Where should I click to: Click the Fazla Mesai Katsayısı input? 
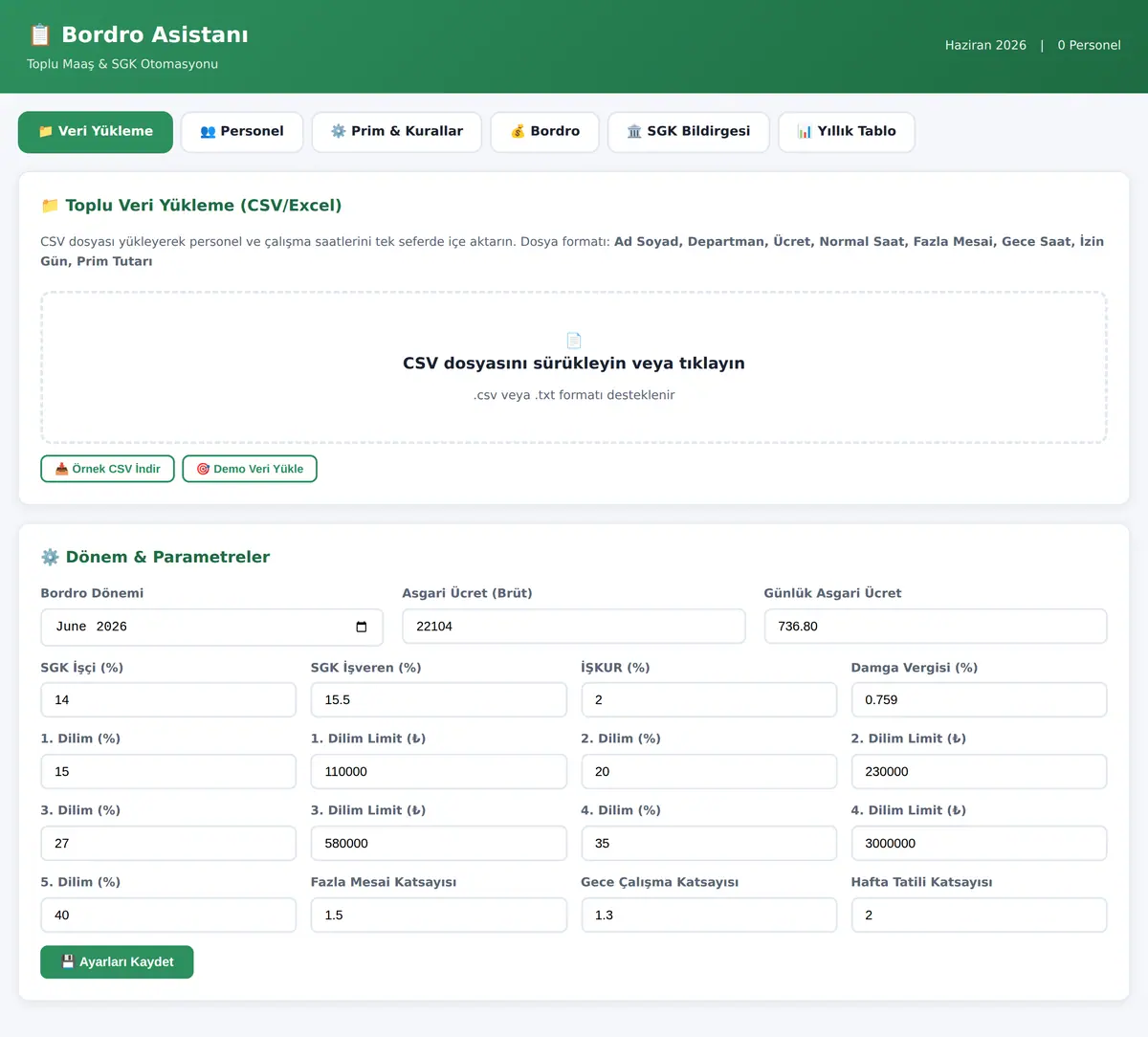coord(439,916)
